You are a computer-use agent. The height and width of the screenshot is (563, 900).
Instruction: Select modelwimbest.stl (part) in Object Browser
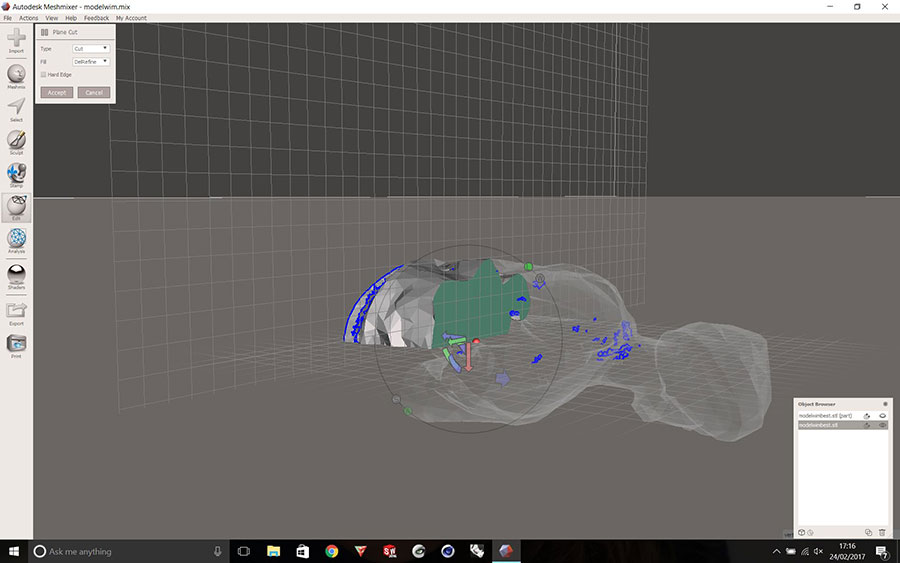843,416
